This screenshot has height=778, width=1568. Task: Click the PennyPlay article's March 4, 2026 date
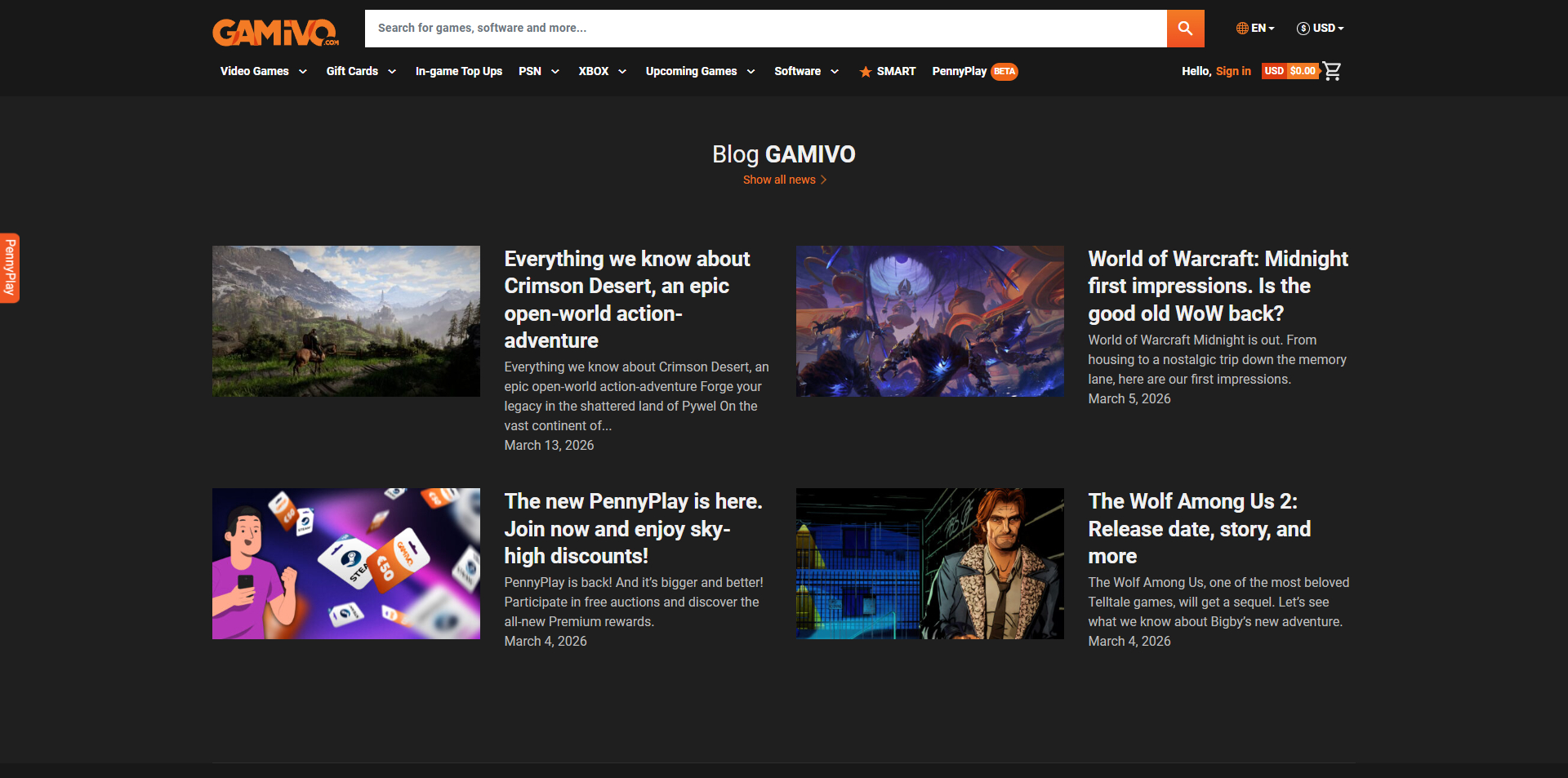(546, 641)
